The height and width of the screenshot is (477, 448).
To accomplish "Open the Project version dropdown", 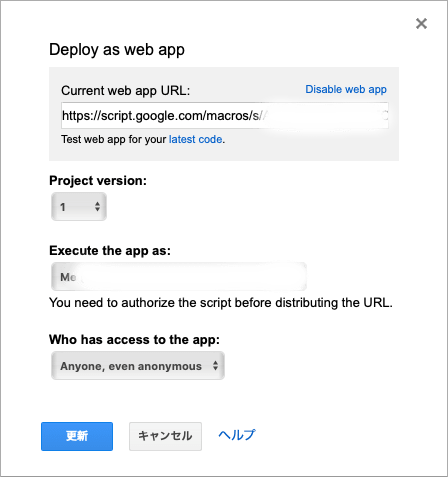I will (79, 207).
